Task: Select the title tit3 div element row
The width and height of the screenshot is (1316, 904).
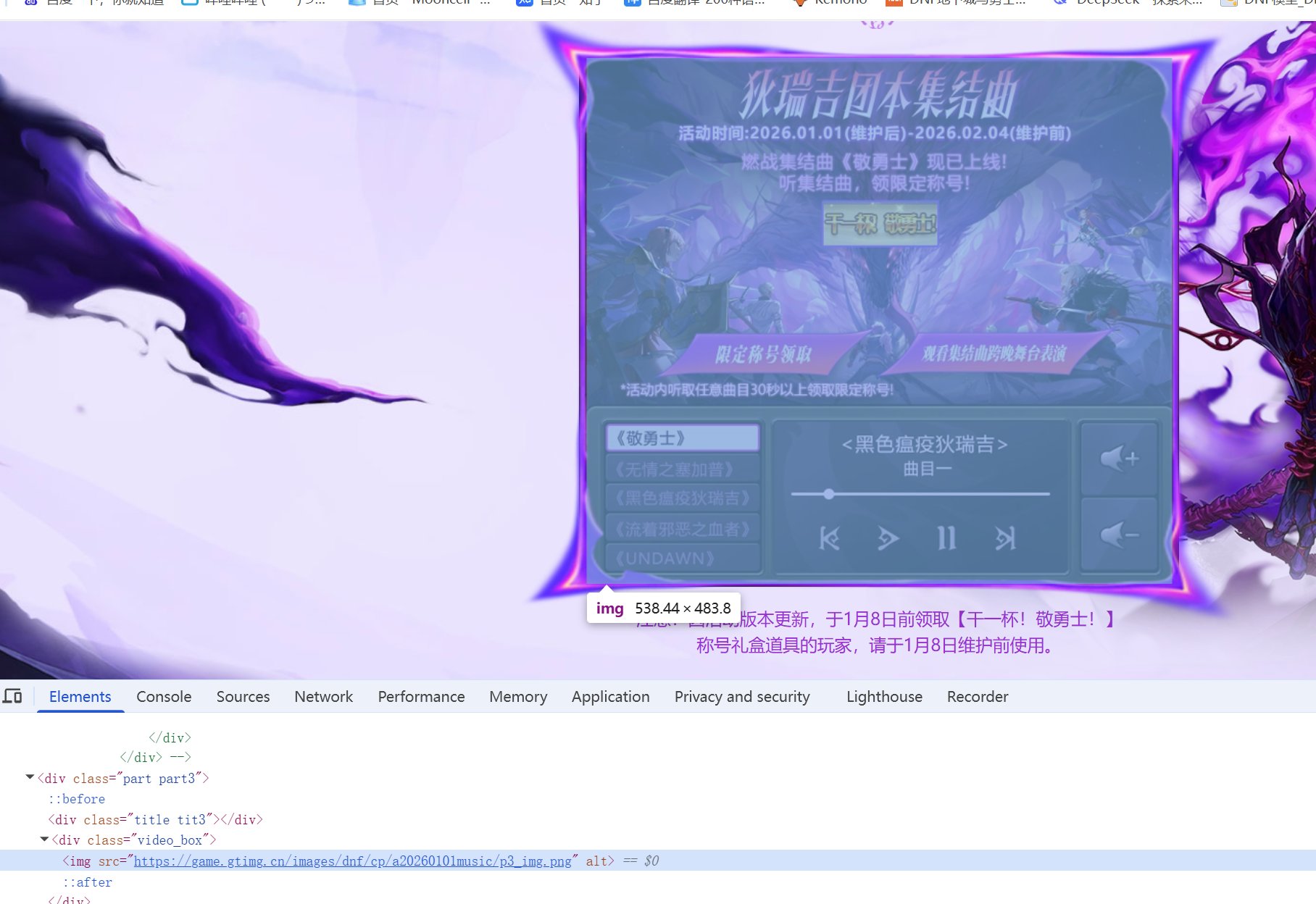Action: [155, 820]
